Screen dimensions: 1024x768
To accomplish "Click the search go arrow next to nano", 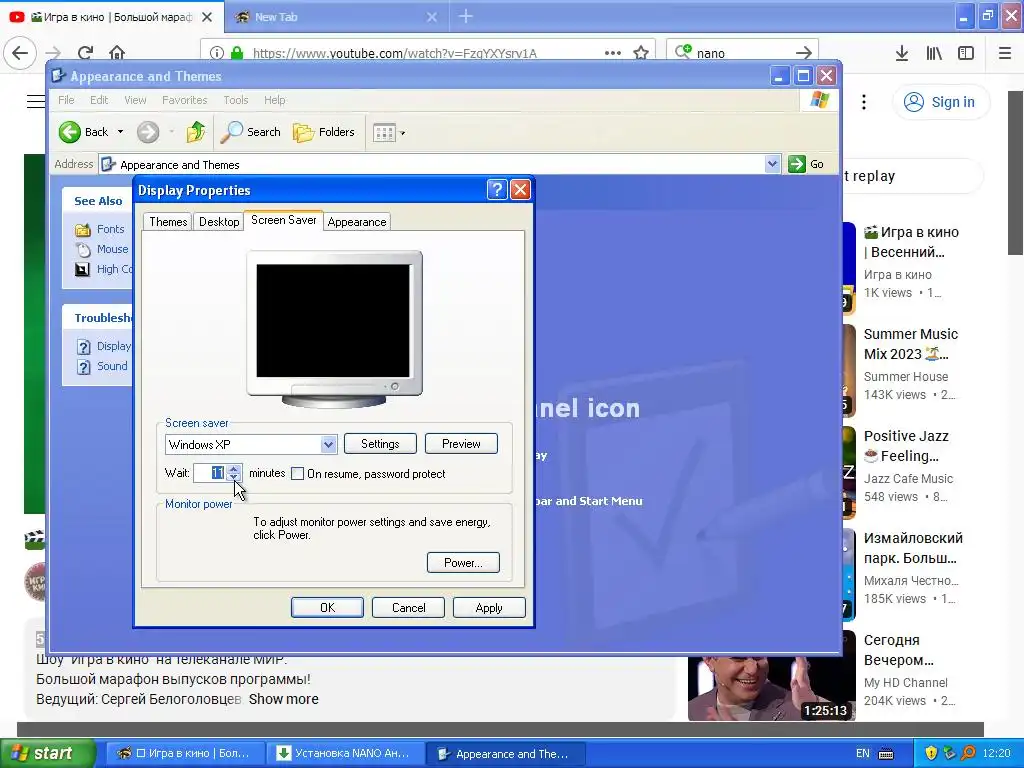I will pyautogui.click(x=804, y=53).
